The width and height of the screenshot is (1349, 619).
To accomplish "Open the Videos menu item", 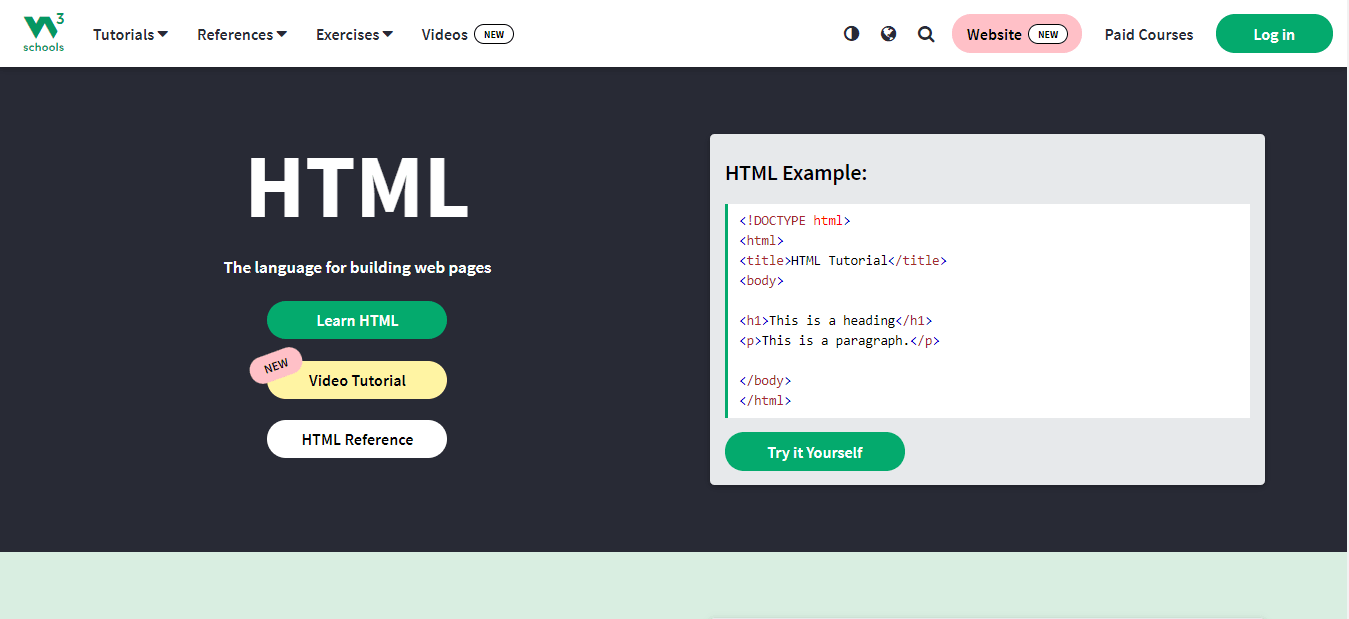I will 444,33.
